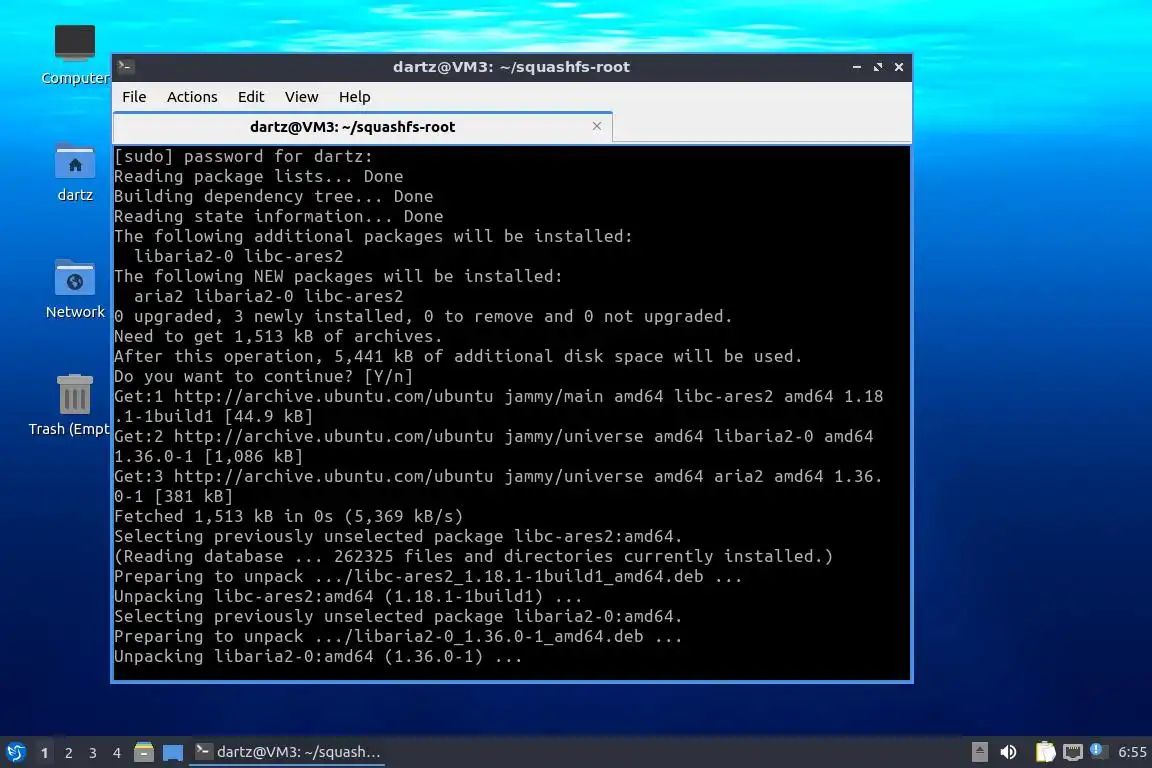Minimize the terminal window
1152x768 pixels.
click(x=857, y=67)
